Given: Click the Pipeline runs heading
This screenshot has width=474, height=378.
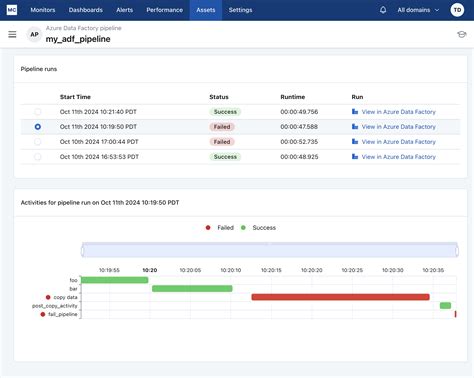Looking at the screenshot, I should [x=39, y=69].
